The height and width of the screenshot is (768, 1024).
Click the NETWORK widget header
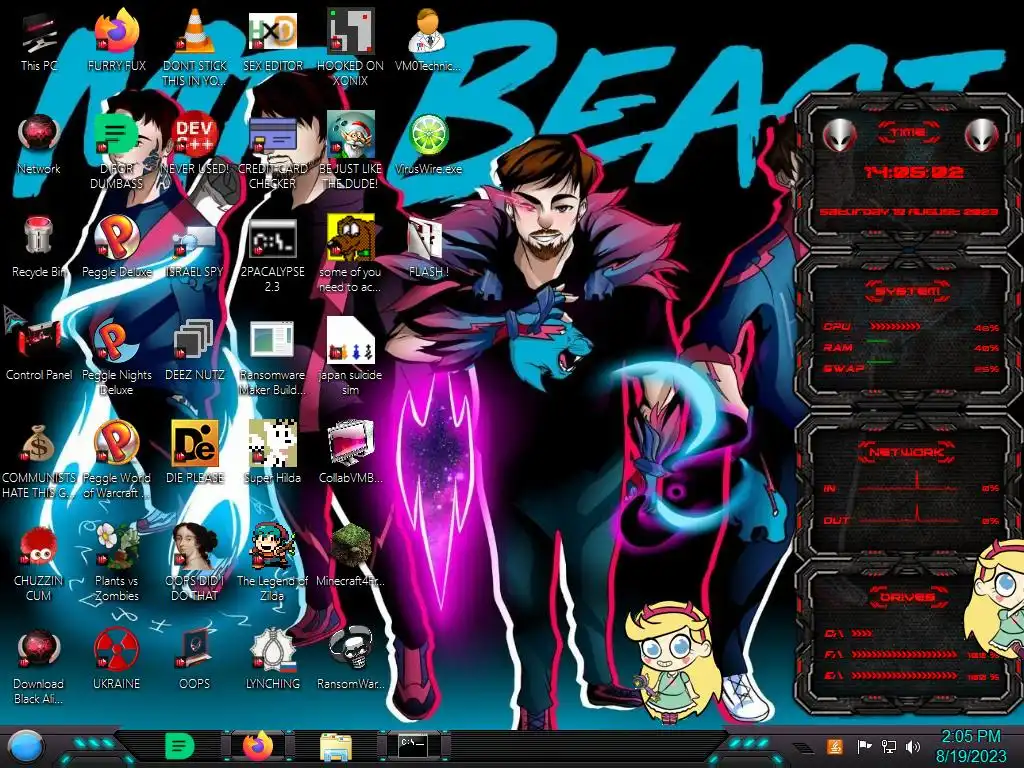coord(908,451)
